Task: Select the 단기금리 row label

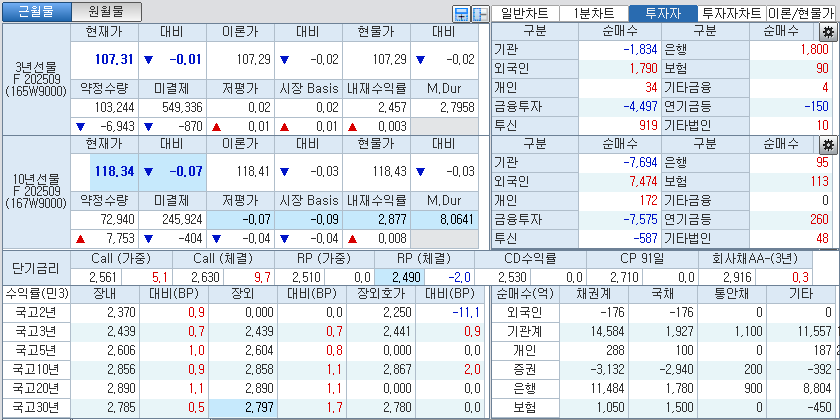Action: pos(36,268)
